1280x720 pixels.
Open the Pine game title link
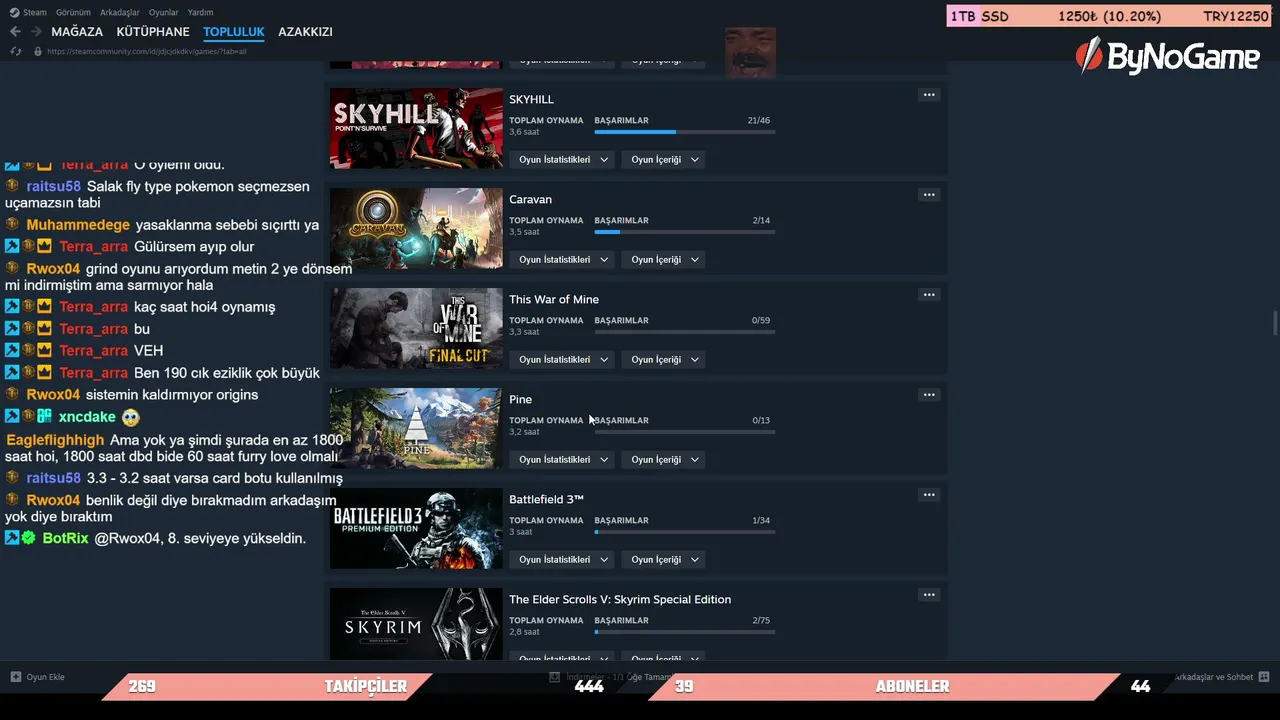520,400
